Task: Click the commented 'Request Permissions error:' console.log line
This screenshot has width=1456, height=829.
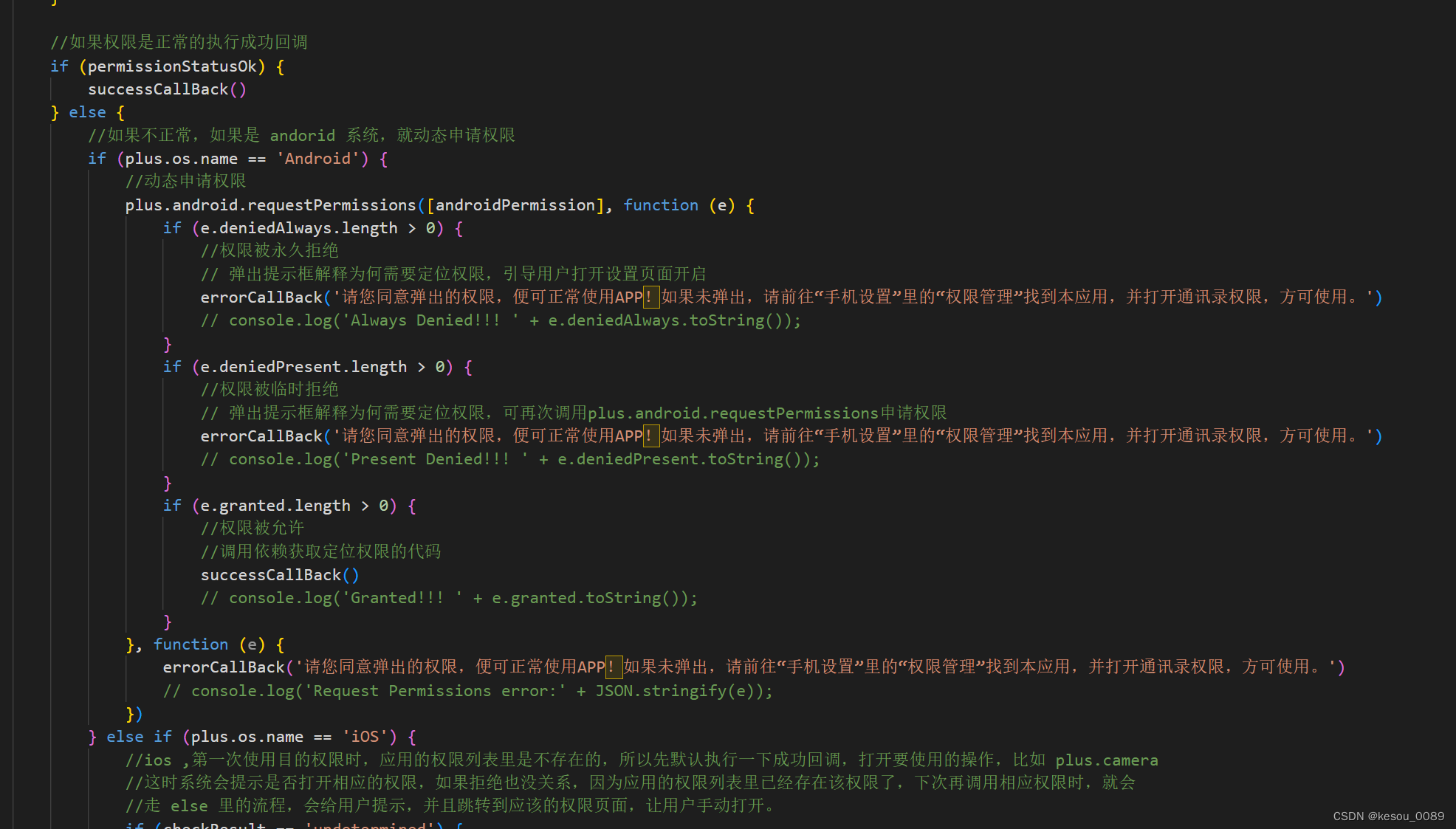Action: point(467,691)
